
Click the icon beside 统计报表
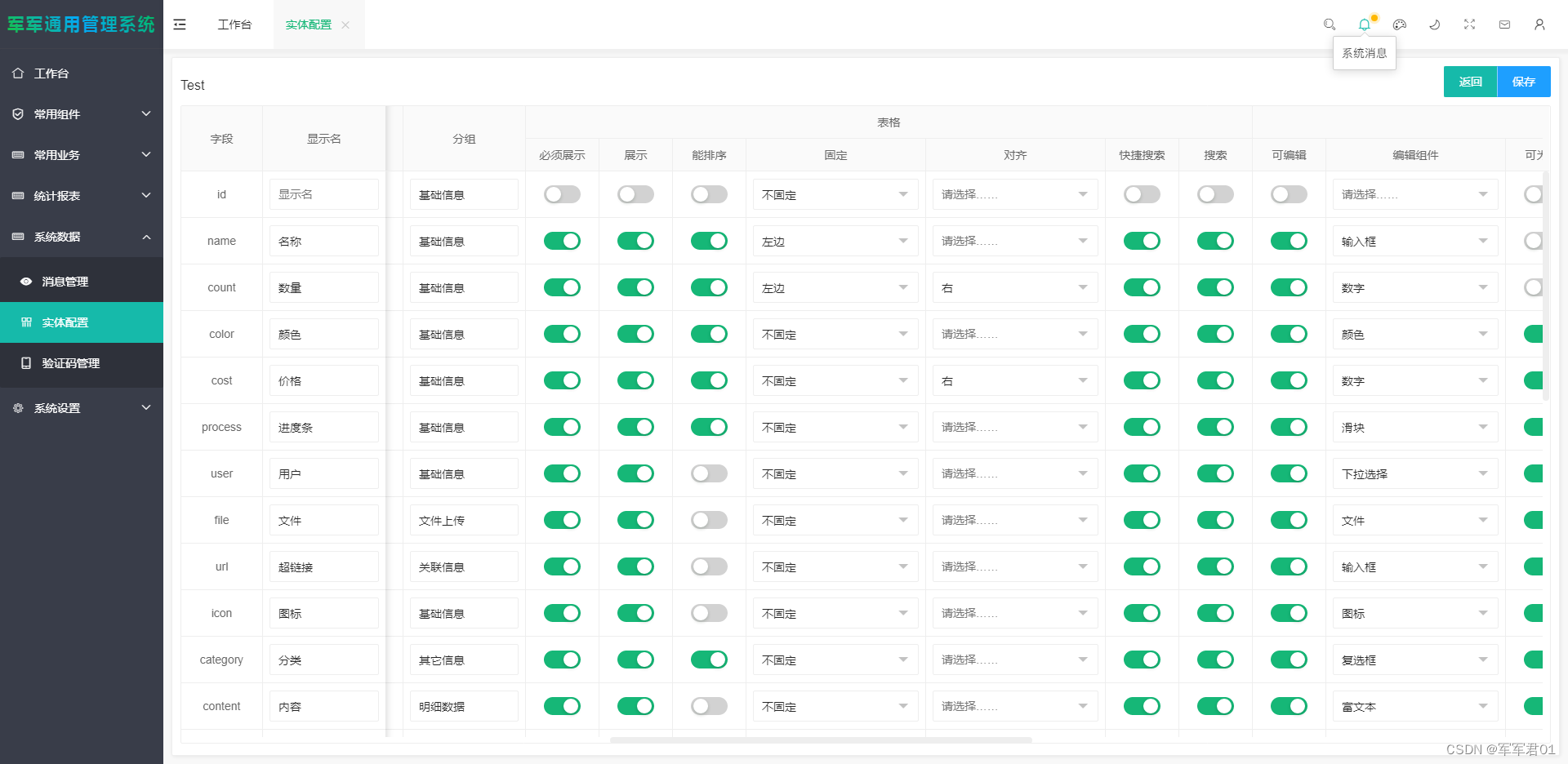pos(18,196)
